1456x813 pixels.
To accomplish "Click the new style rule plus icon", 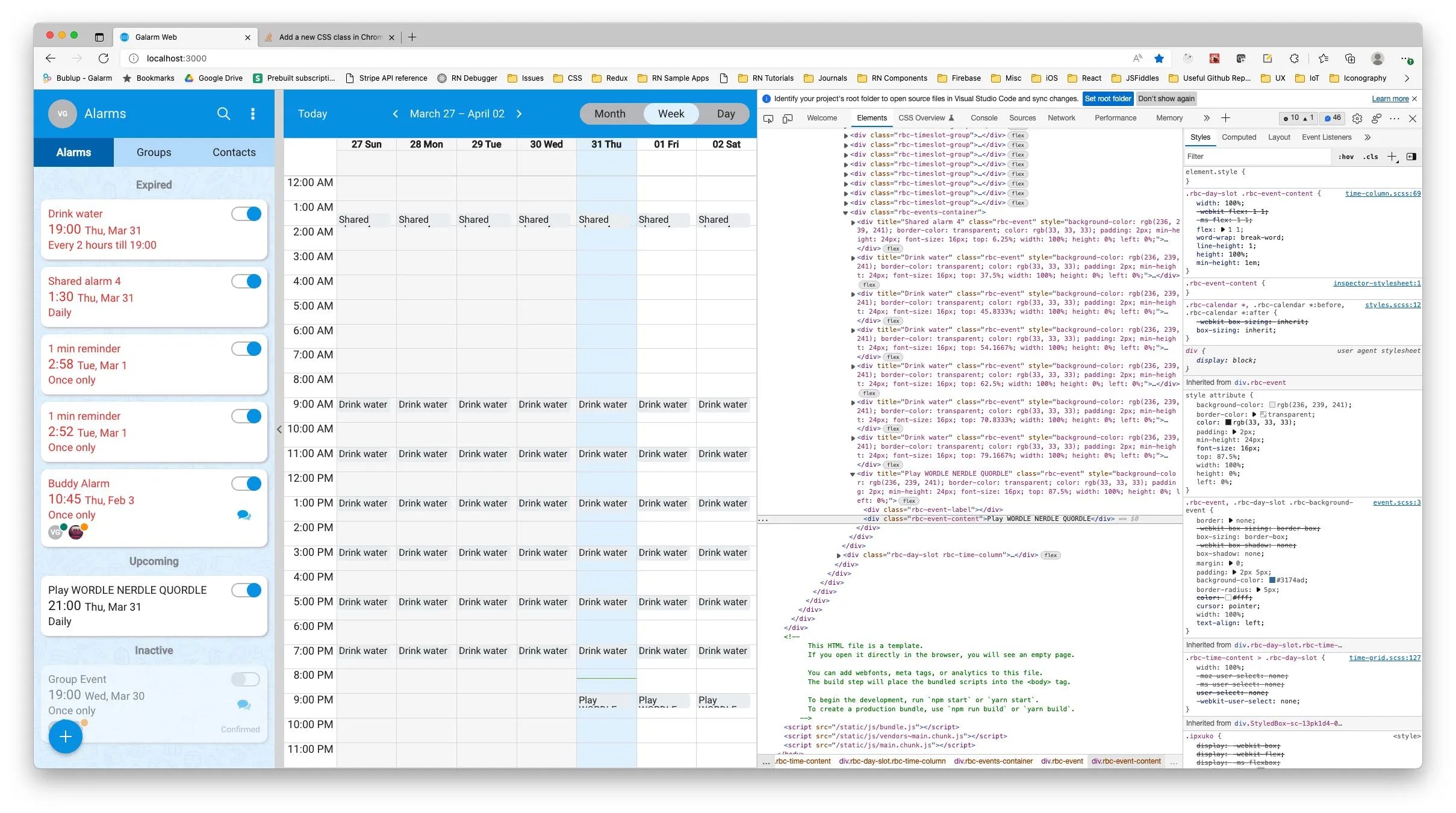I will [x=1392, y=157].
